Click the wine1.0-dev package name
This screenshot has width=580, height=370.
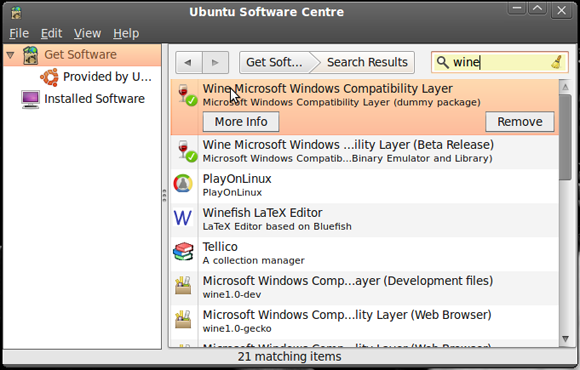[x=232, y=295]
